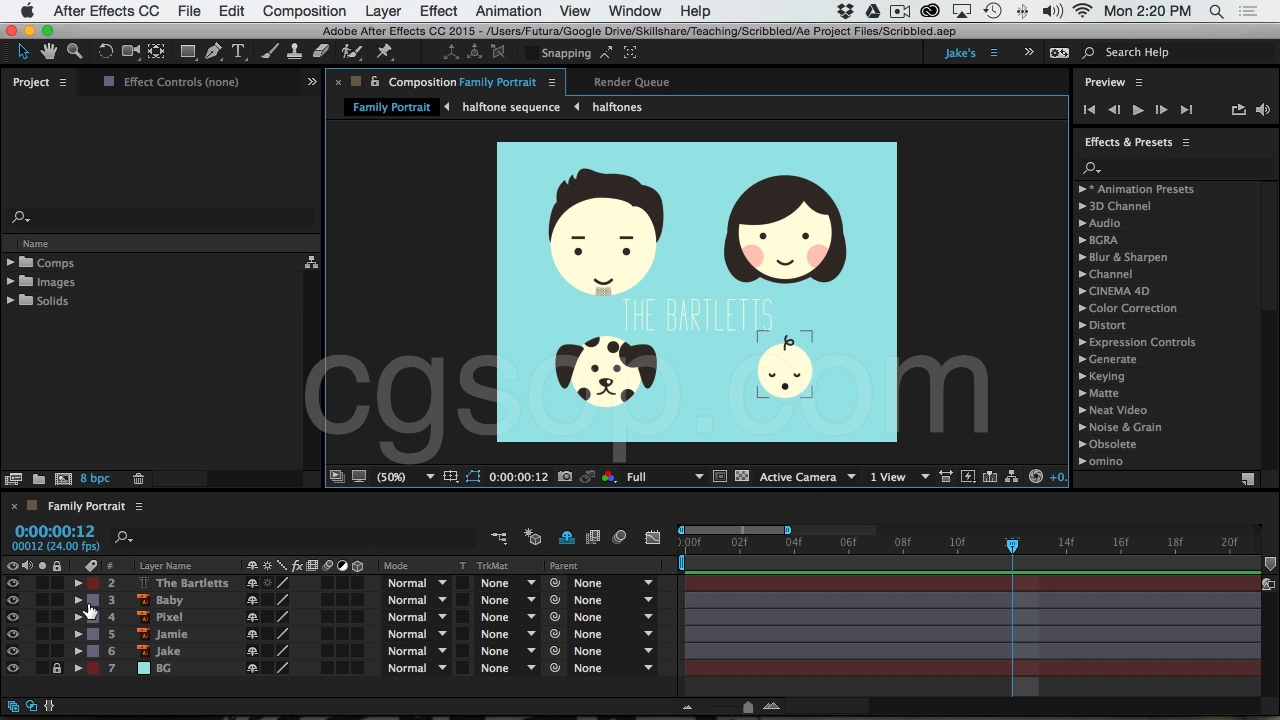1280x720 pixels.
Task: Select the Hand tool in toolbar
Action: (49, 52)
